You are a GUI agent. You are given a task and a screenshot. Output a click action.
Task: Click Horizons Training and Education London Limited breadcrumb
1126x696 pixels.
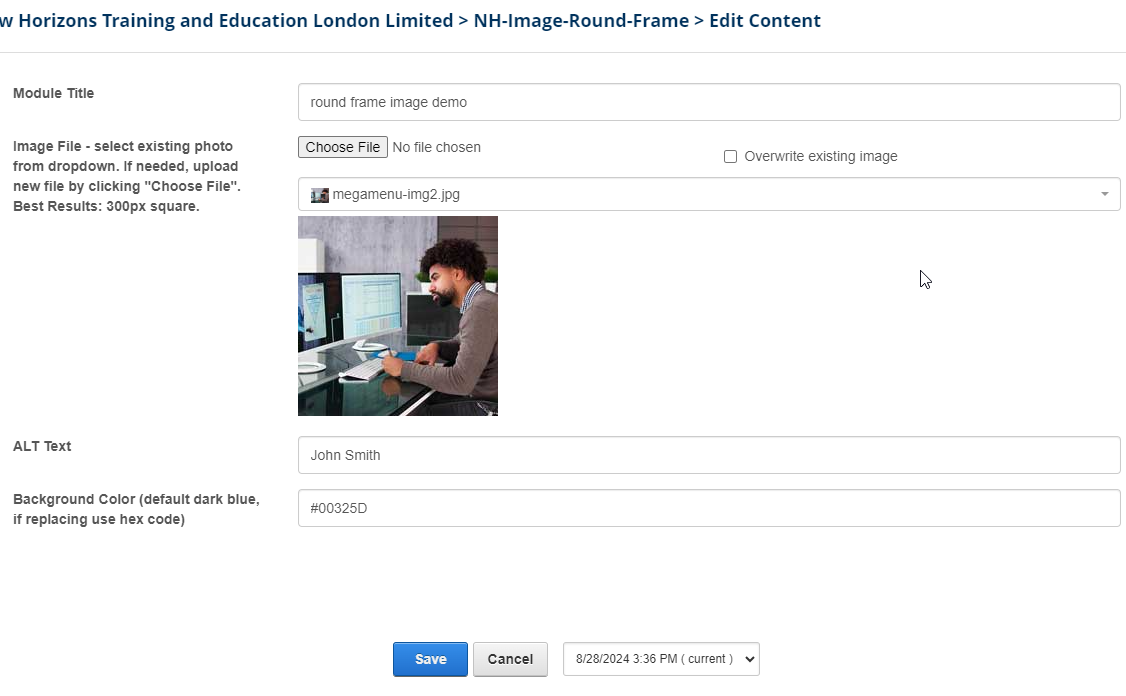[x=230, y=21]
